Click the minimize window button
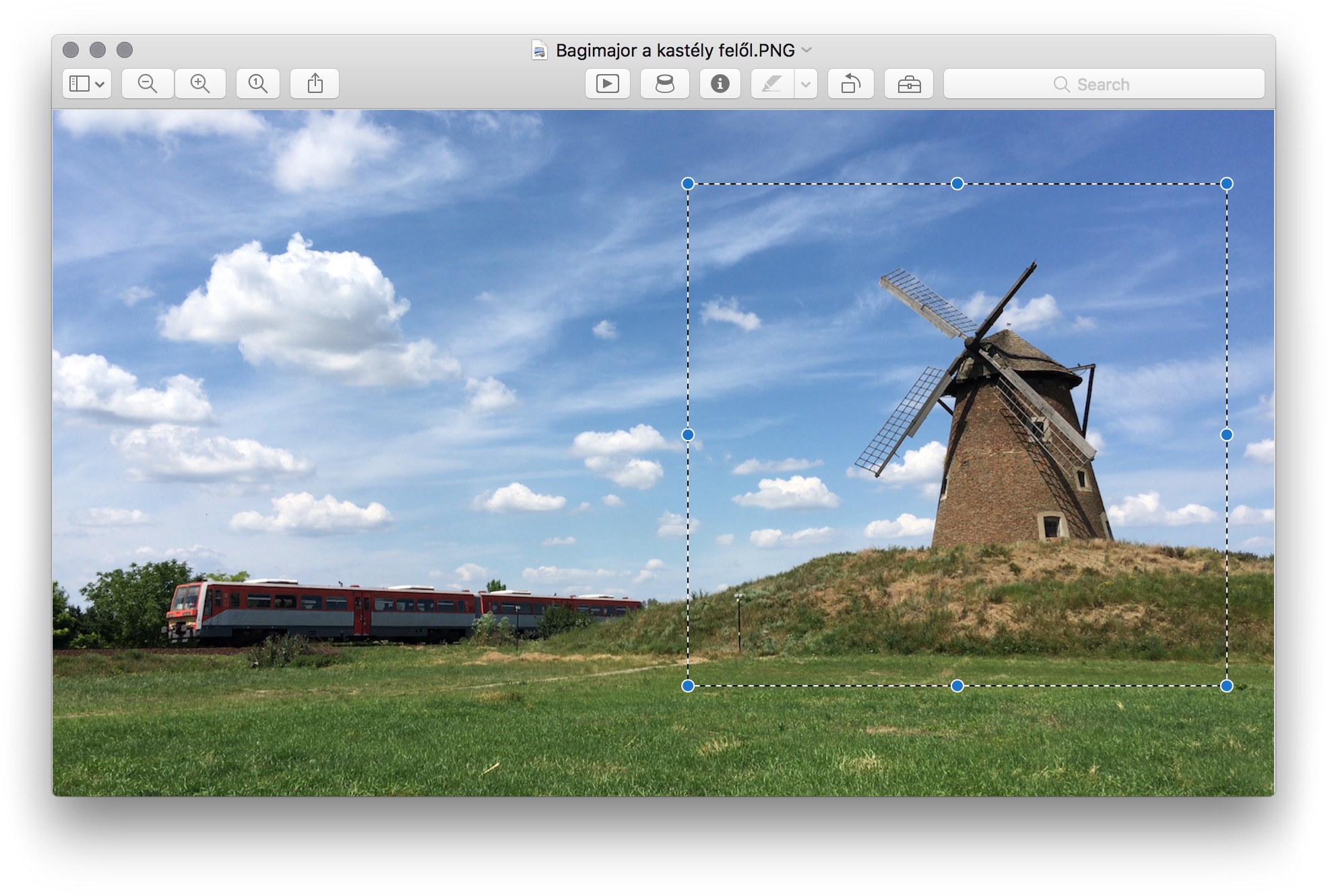 (x=98, y=50)
